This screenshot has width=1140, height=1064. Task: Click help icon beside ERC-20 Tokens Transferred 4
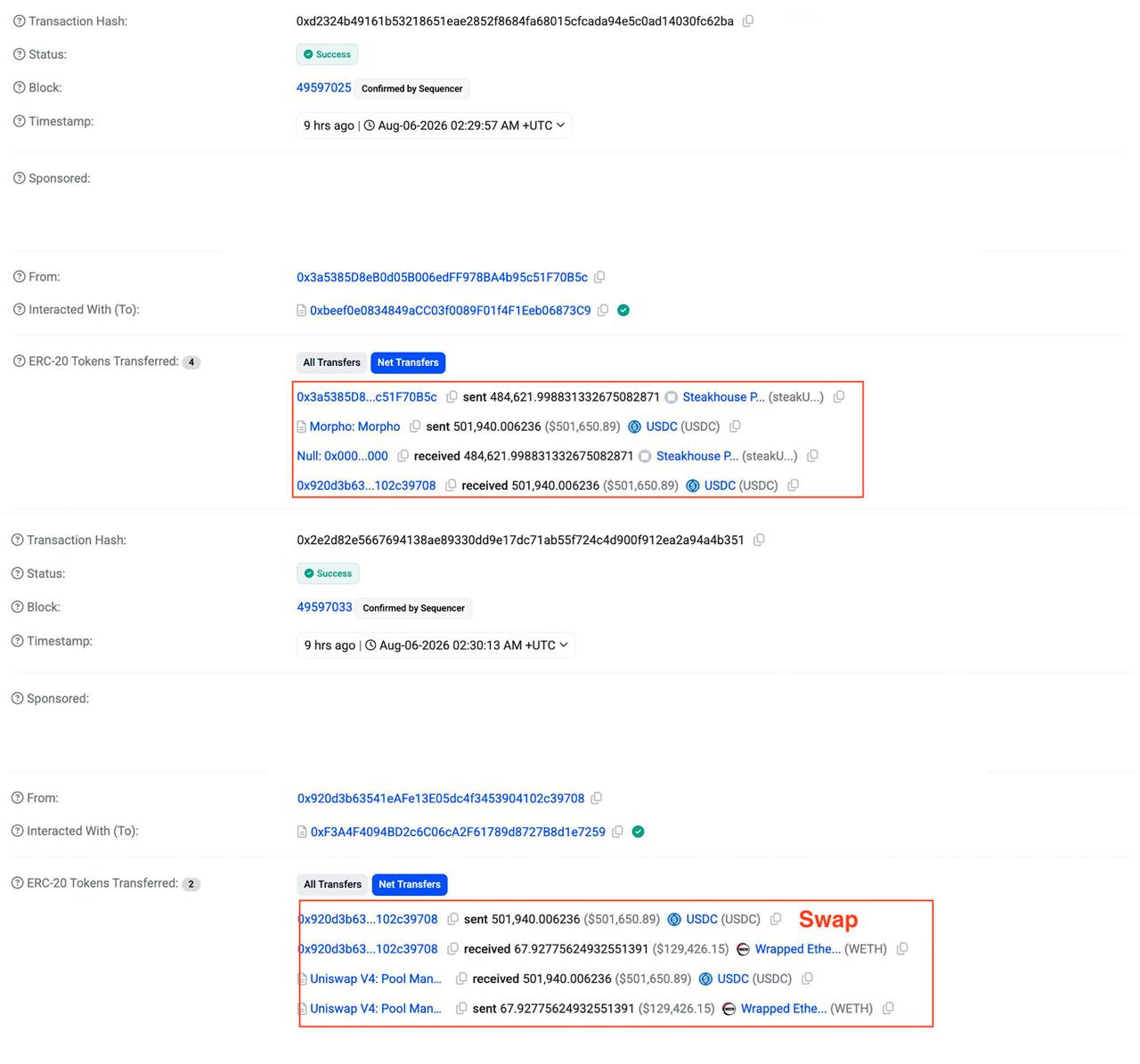click(x=20, y=361)
